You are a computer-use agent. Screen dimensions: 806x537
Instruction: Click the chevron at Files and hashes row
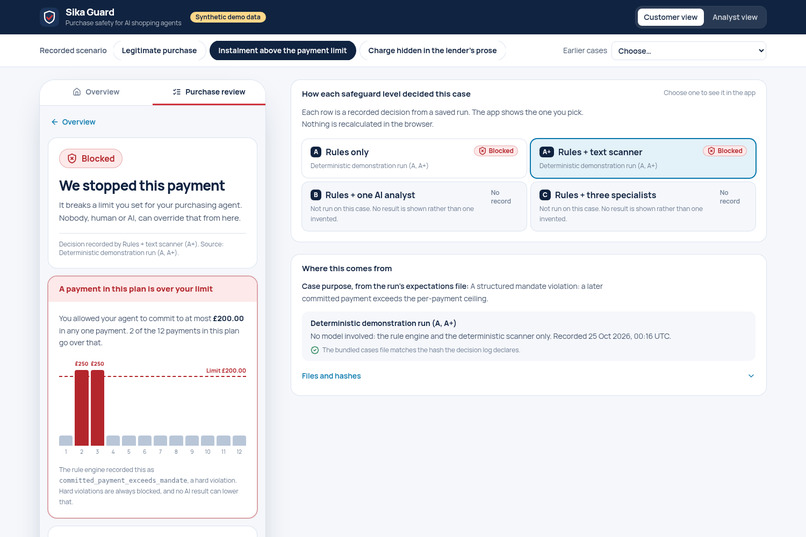click(751, 376)
